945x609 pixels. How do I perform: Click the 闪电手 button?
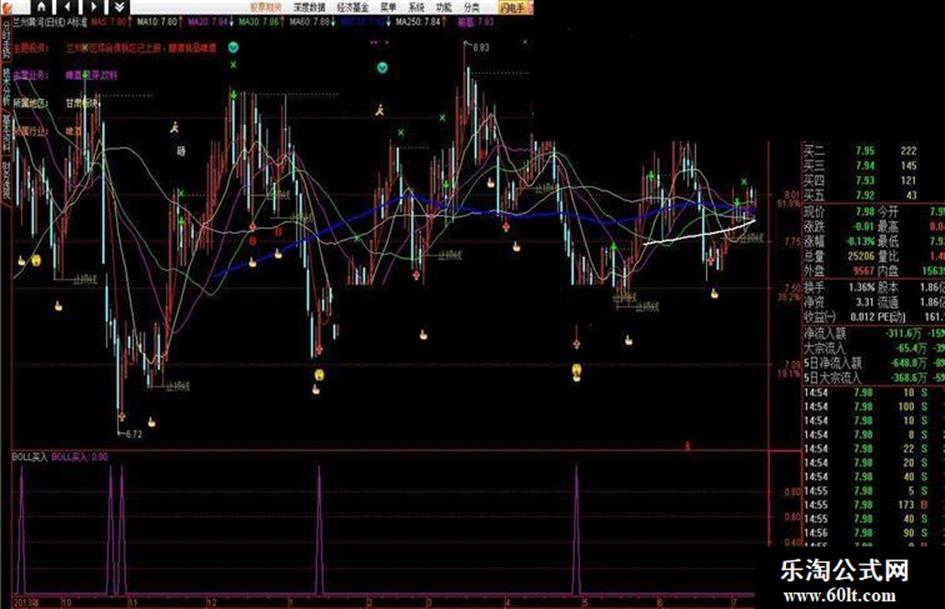(515, 7)
